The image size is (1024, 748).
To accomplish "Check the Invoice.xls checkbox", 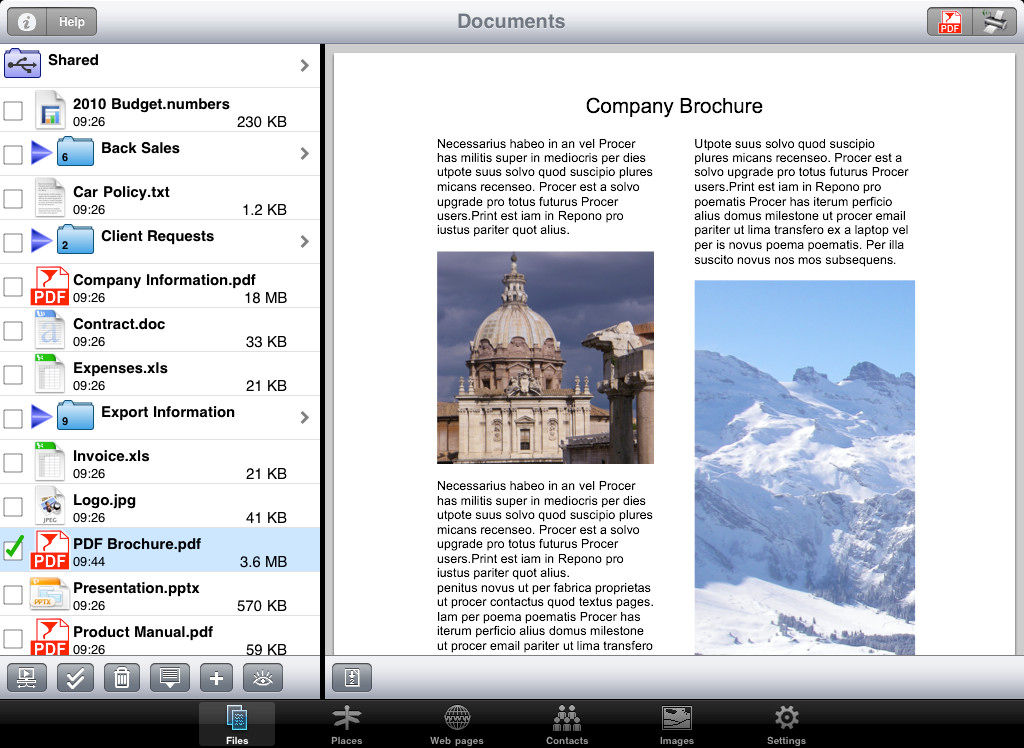I will (13, 463).
